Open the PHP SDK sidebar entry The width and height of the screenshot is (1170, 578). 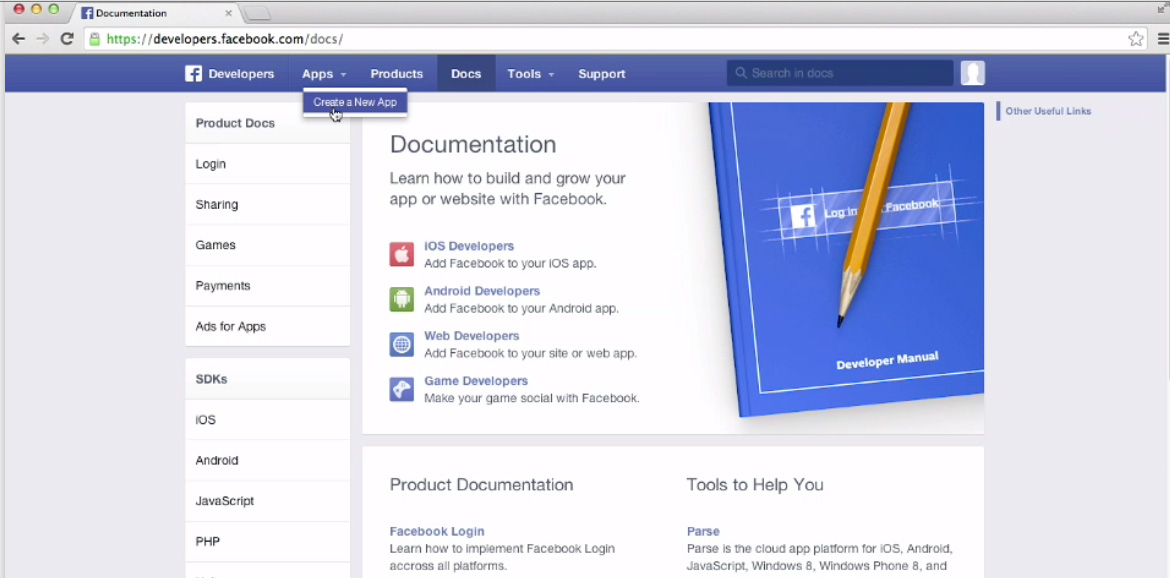pyautogui.click(x=267, y=541)
